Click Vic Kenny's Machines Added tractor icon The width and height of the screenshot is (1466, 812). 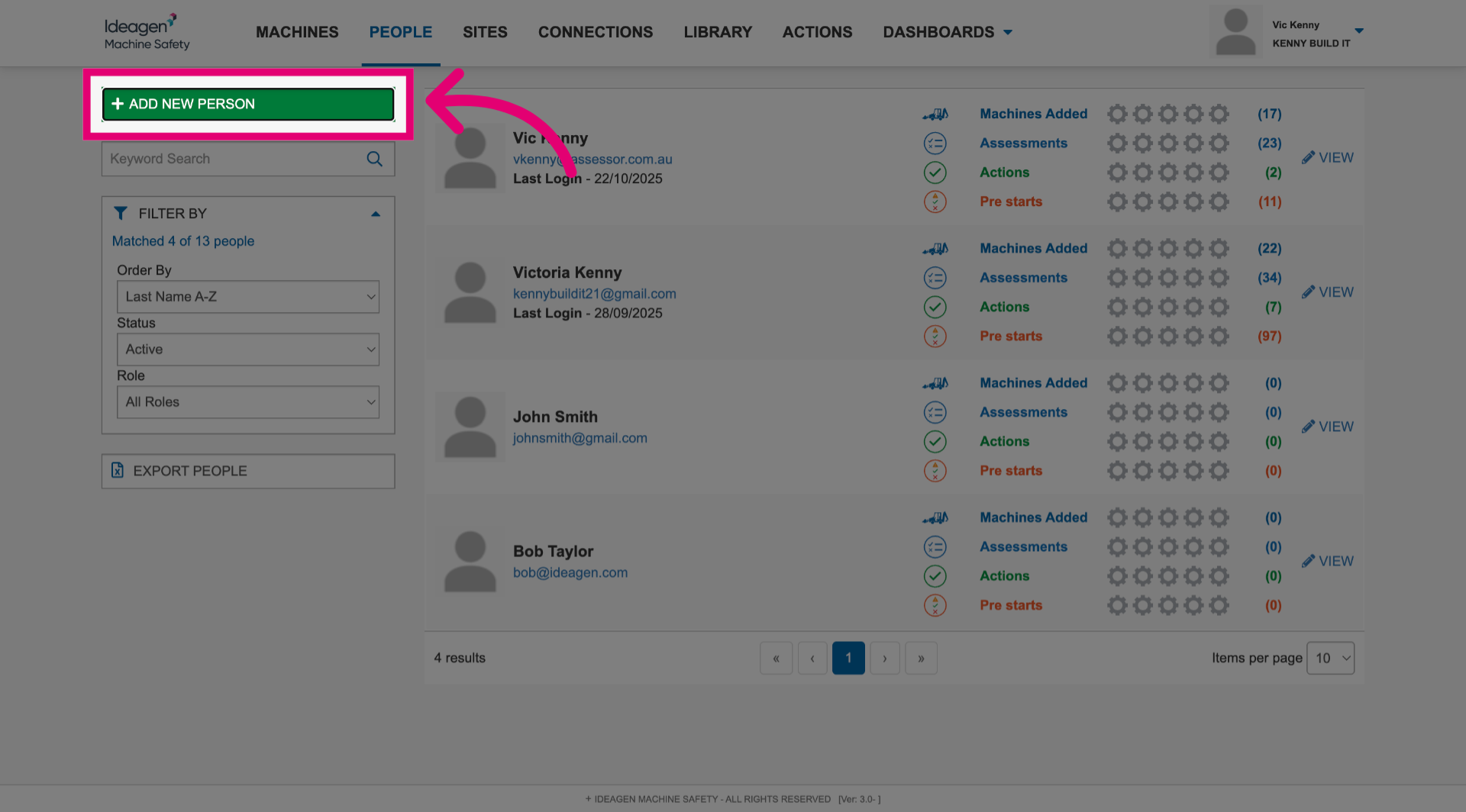pyautogui.click(x=935, y=114)
